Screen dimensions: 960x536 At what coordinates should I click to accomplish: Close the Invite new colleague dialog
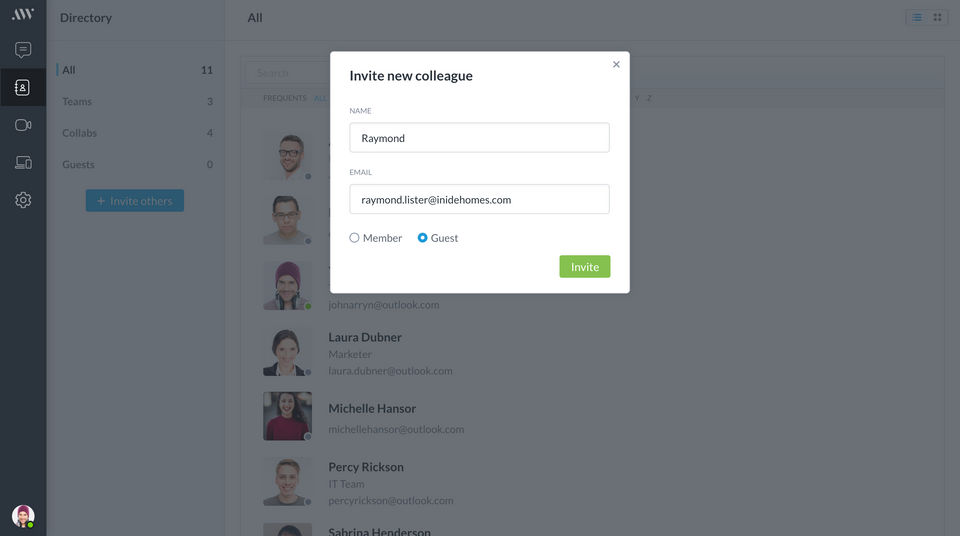pyautogui.click(x=616, y=64)
